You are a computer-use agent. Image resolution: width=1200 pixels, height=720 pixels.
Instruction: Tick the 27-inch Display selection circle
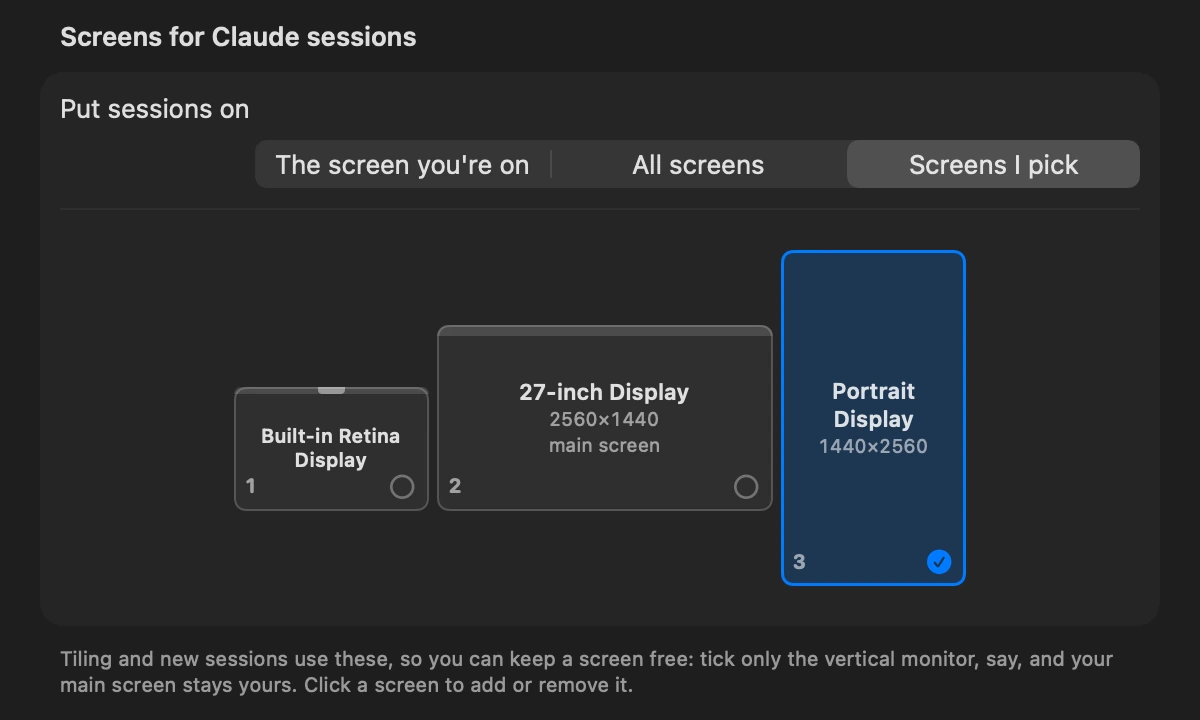coord(746,487)
